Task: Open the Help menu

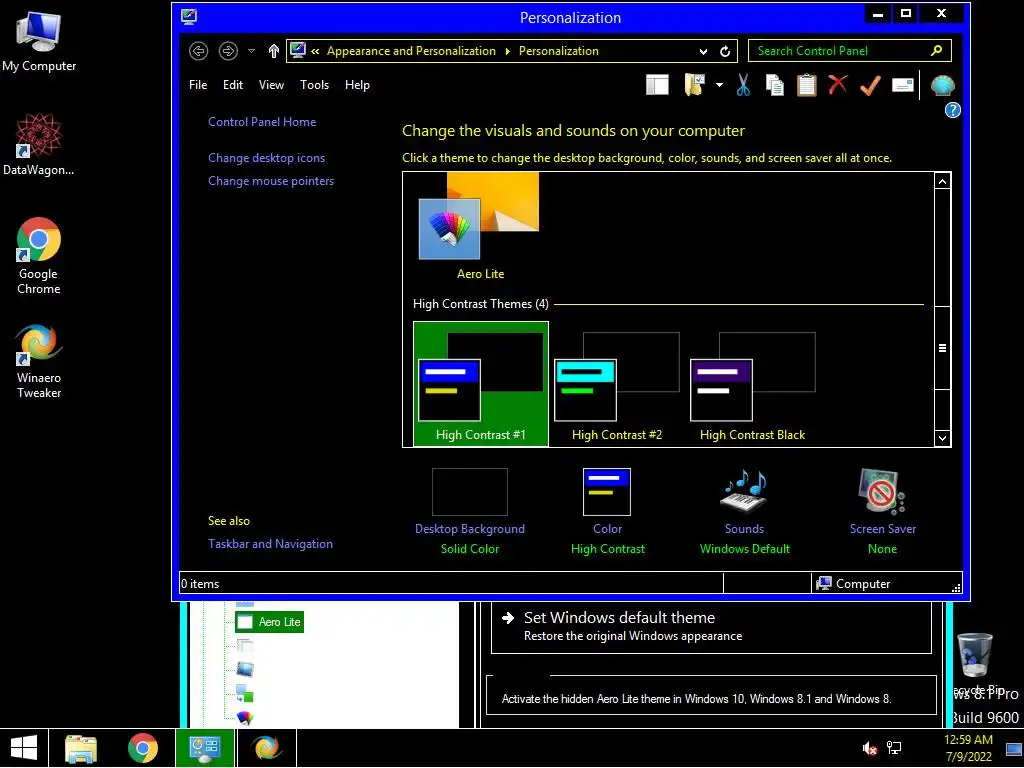Action: [x=357, y=85]
